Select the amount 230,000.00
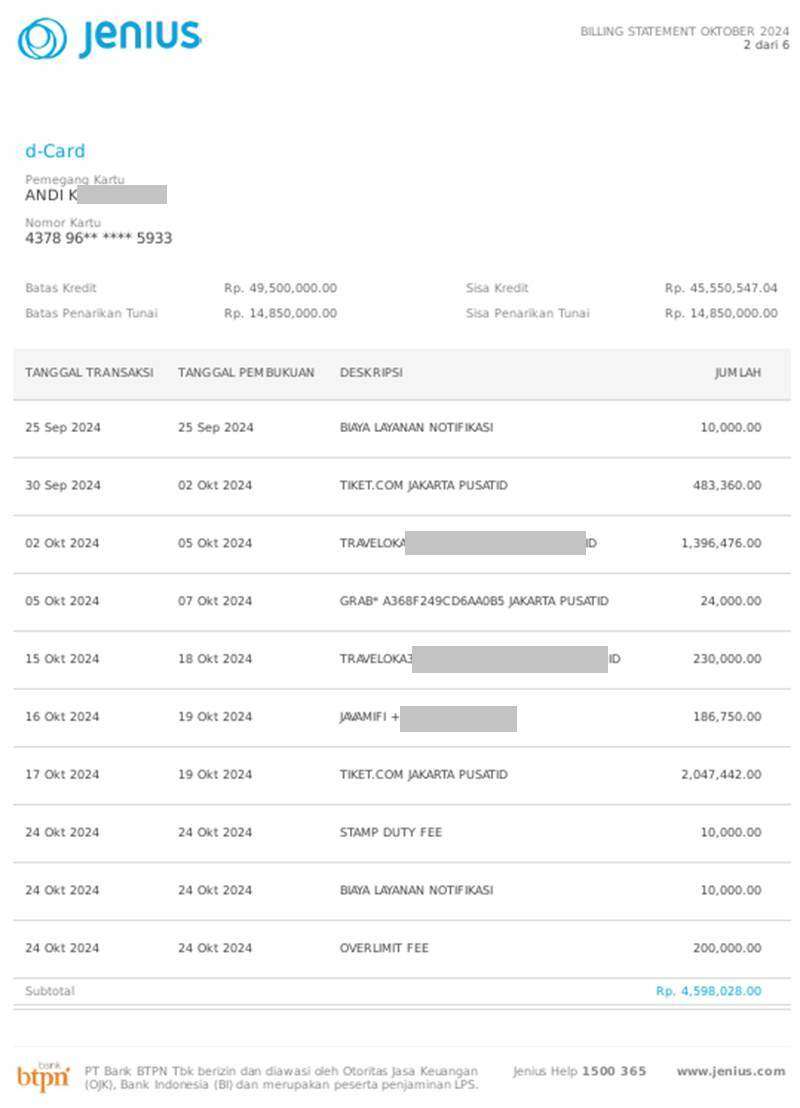Screen dimensions: 800x1108 point(727,659)
